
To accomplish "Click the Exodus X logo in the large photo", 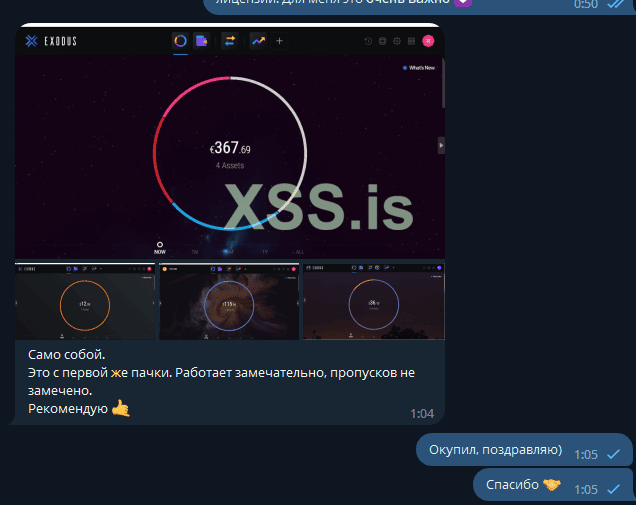I will (31, 41).
